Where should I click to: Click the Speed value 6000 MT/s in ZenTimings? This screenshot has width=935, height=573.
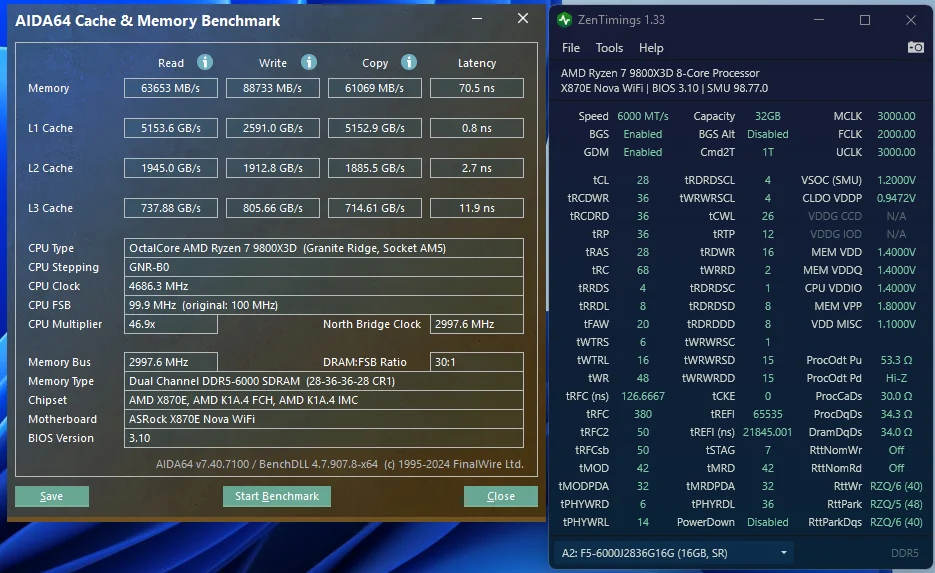point(642,116)
